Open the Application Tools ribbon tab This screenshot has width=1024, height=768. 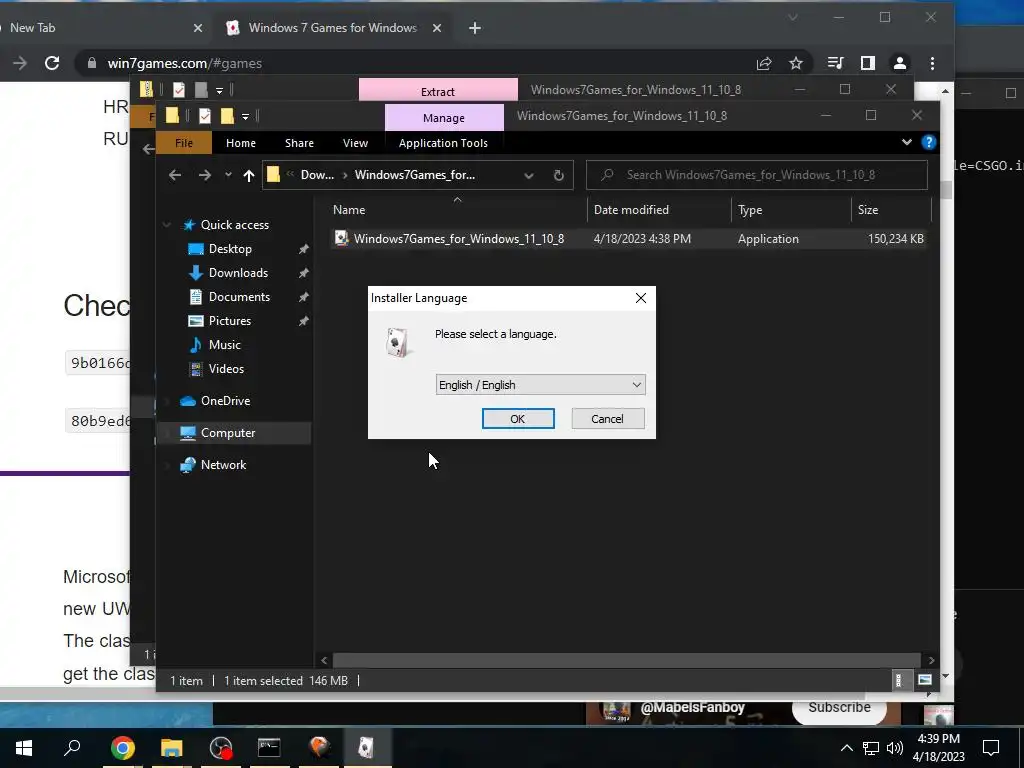(443, 143)
